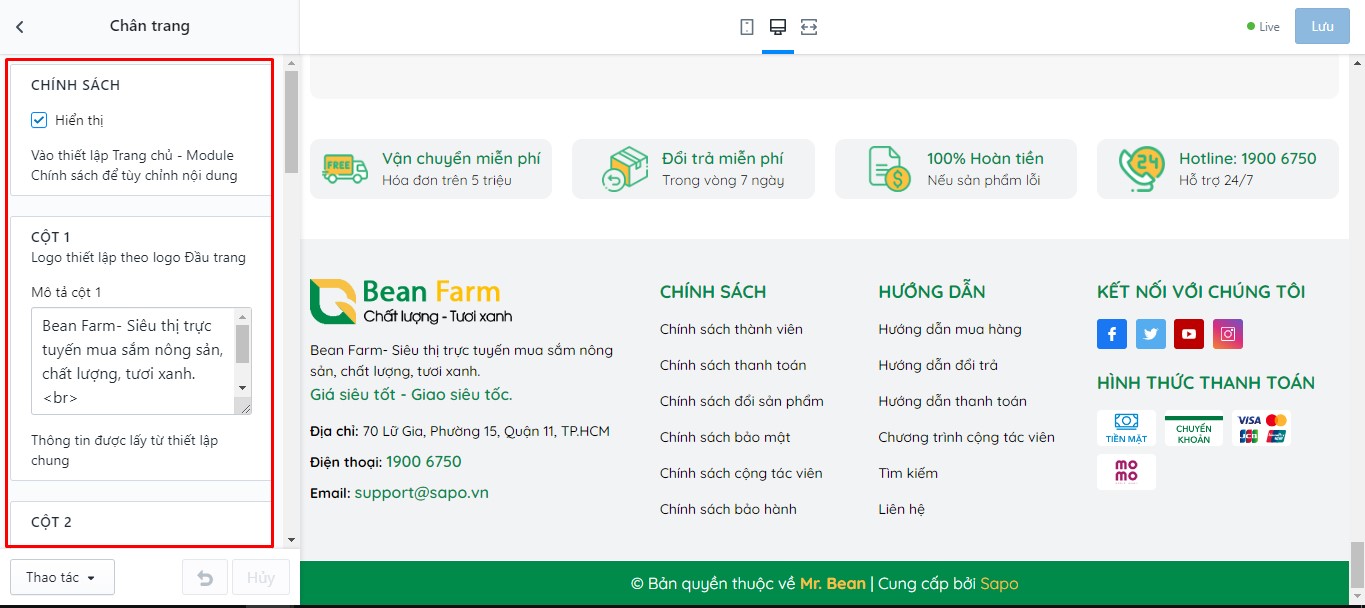Open Hướng dẫn mua hàng link

[x=950, y=329]
